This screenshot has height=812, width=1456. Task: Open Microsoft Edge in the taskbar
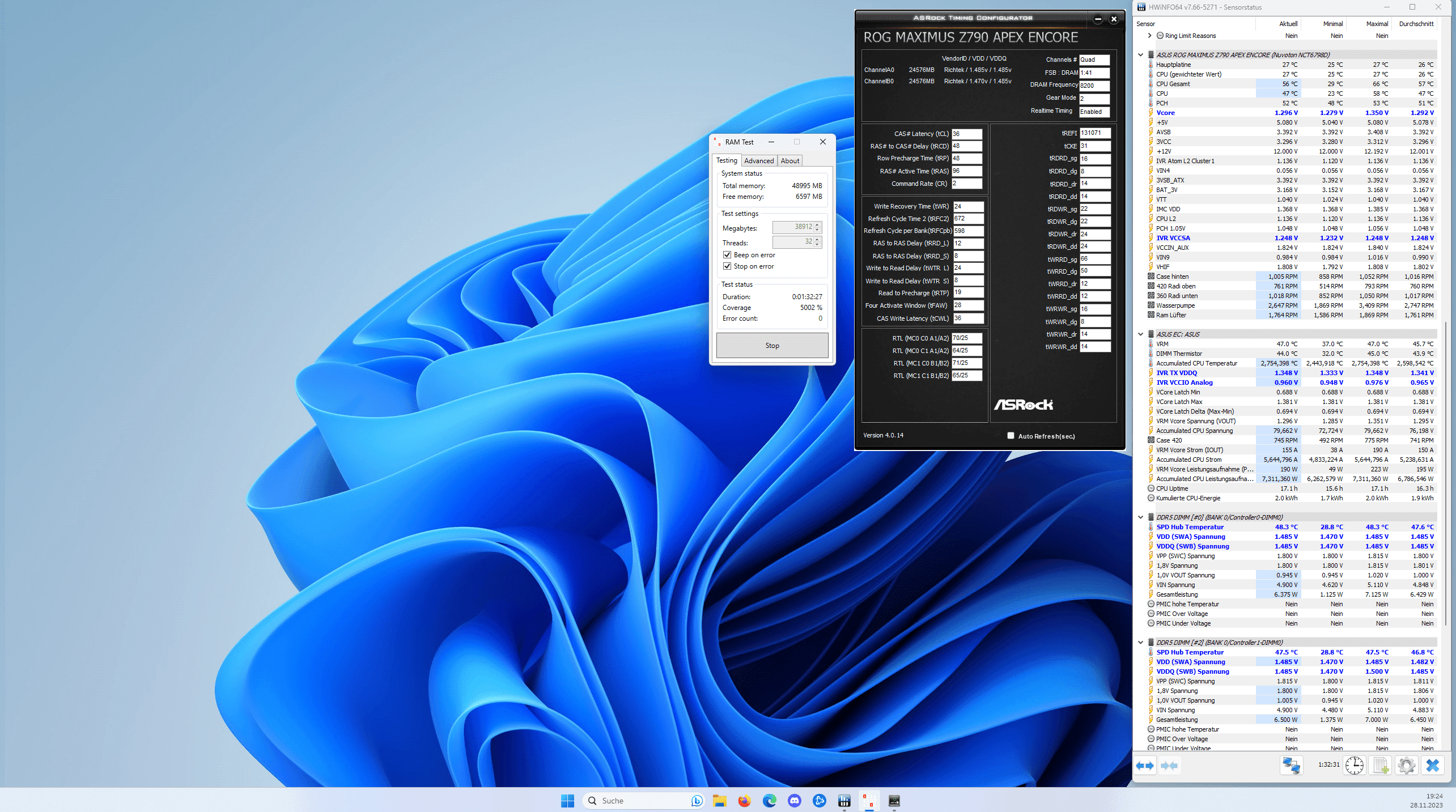[x=769, y=800]
